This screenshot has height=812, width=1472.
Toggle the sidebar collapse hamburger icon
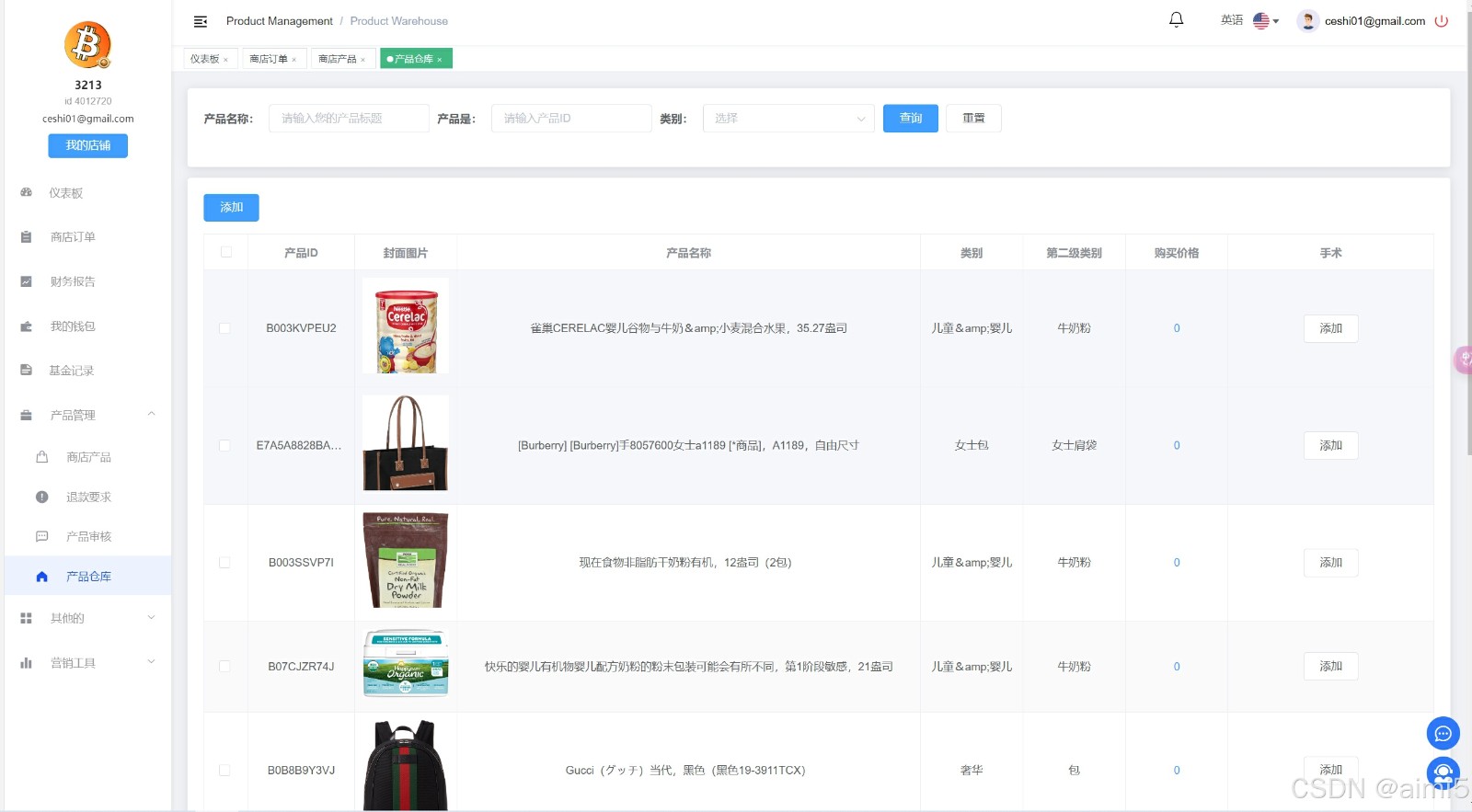point(201,21)
